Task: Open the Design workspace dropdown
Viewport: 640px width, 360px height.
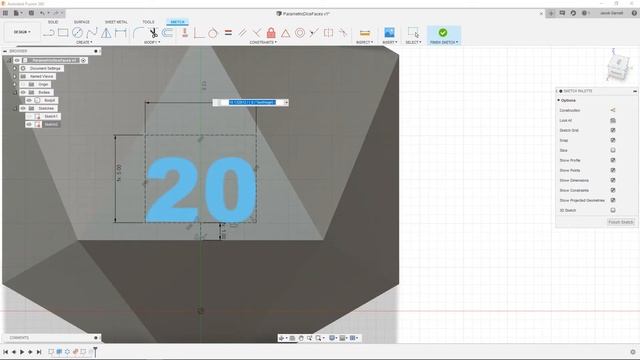Action: (x=22, y=32)
